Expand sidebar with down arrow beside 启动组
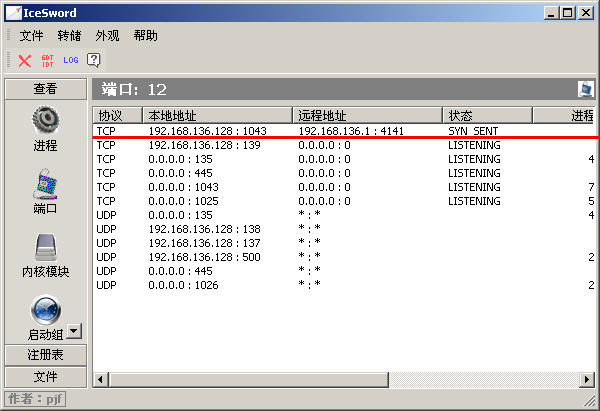This screenshot has height=411, width=600. coord(74,331)
